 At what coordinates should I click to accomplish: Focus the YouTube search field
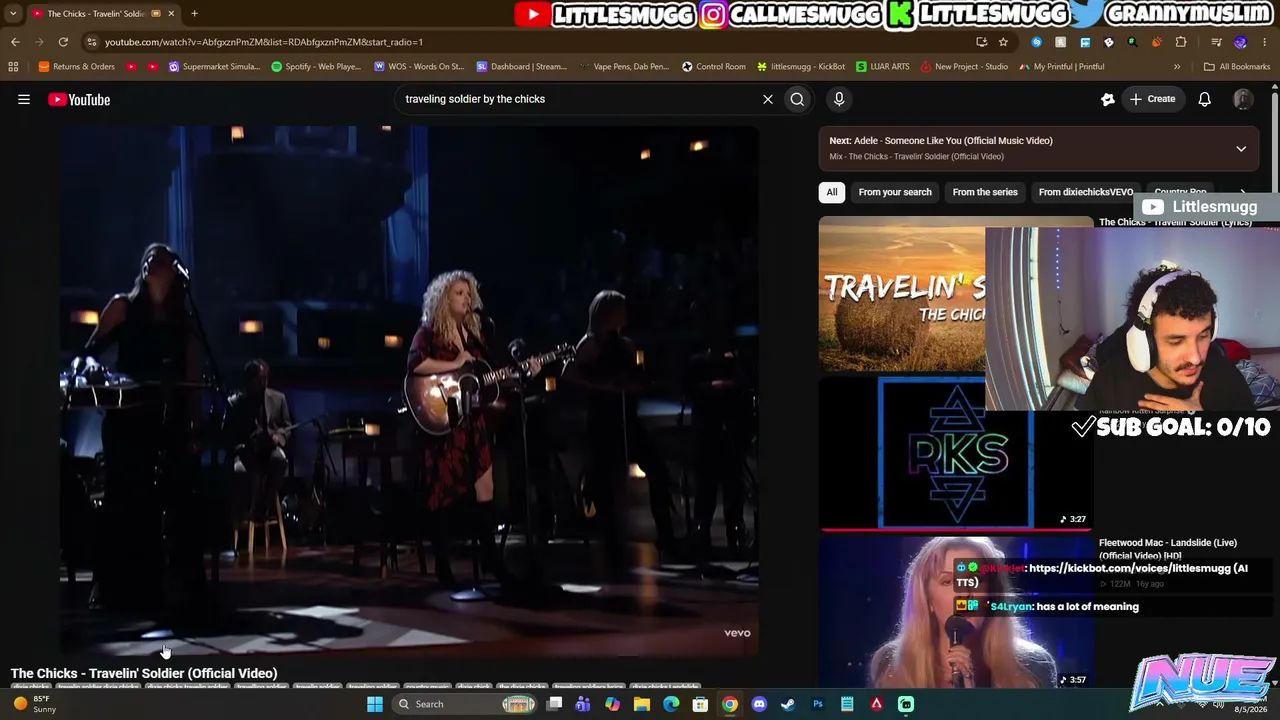[580, 99]
